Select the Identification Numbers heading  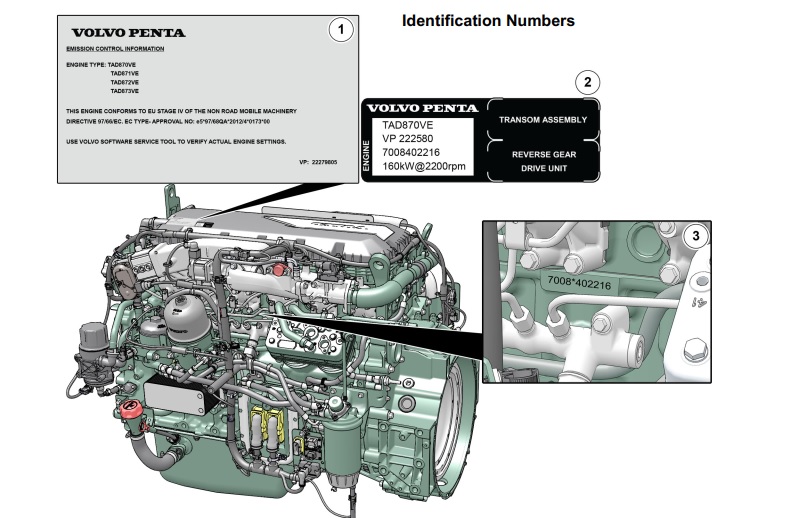pos(488,21)
